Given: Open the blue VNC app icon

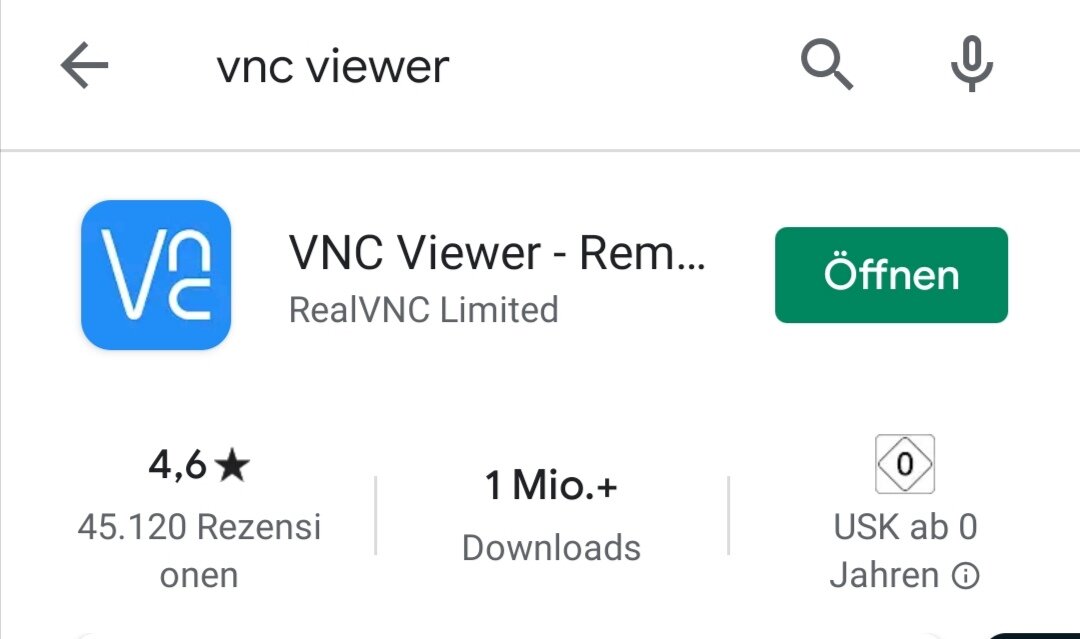Looking at the screenshot, I should (156, 275).
